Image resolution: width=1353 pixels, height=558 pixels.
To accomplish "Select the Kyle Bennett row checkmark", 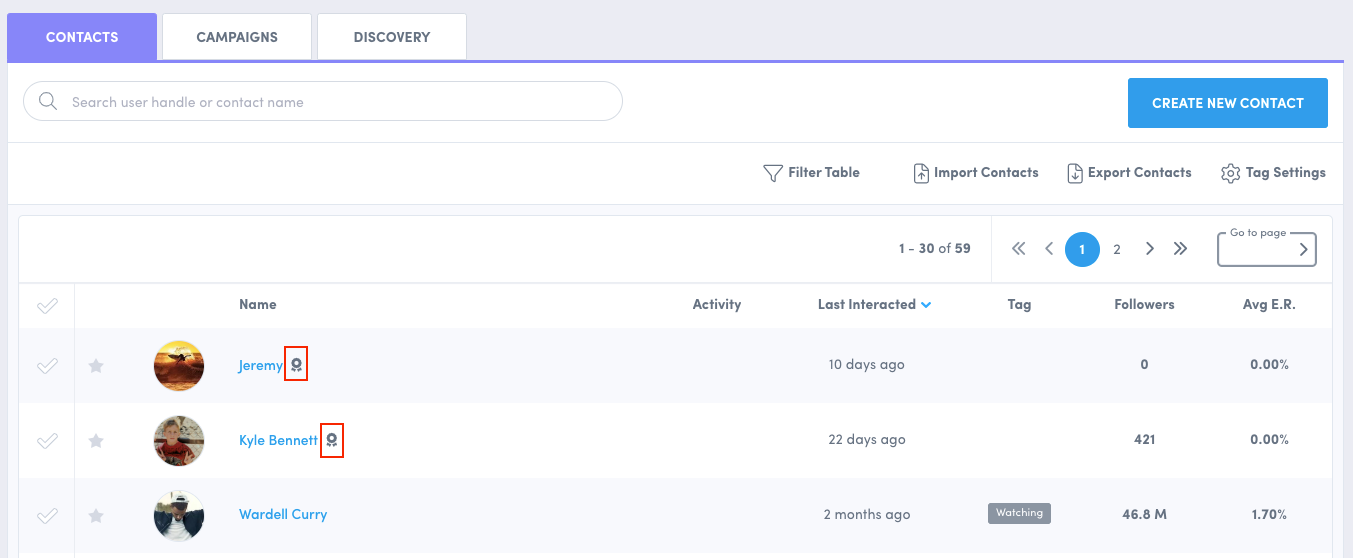I will (x=47, y=441).
